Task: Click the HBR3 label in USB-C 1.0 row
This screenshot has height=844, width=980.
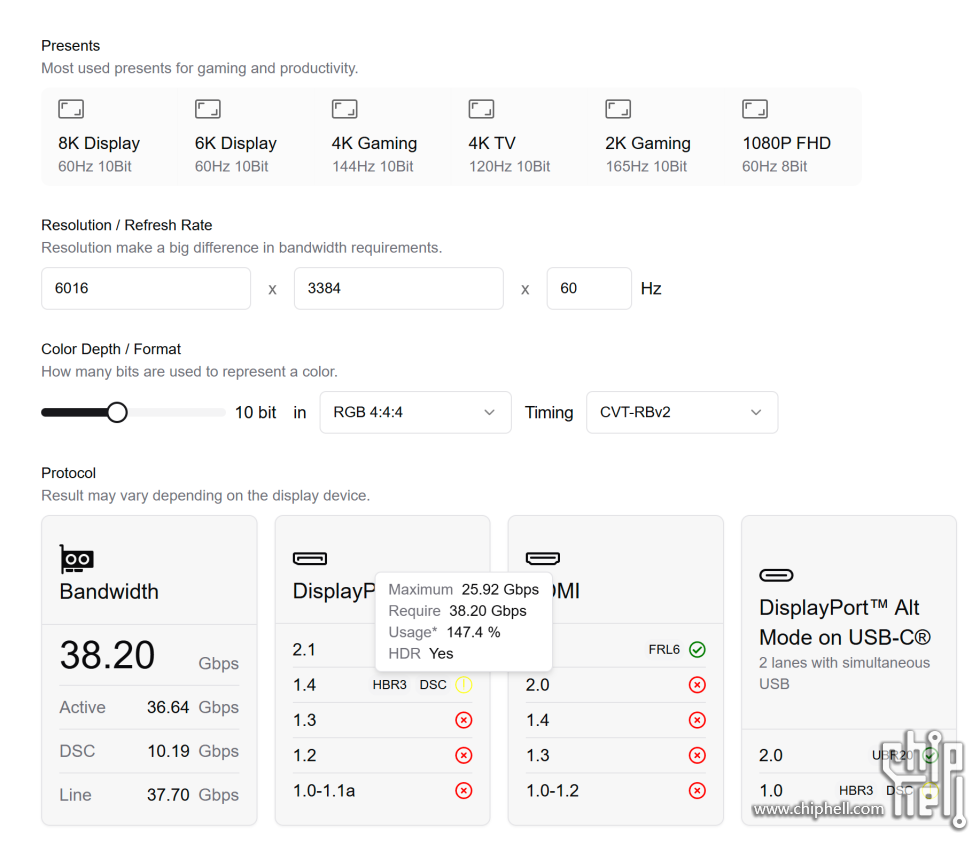Action: [856, 791]
